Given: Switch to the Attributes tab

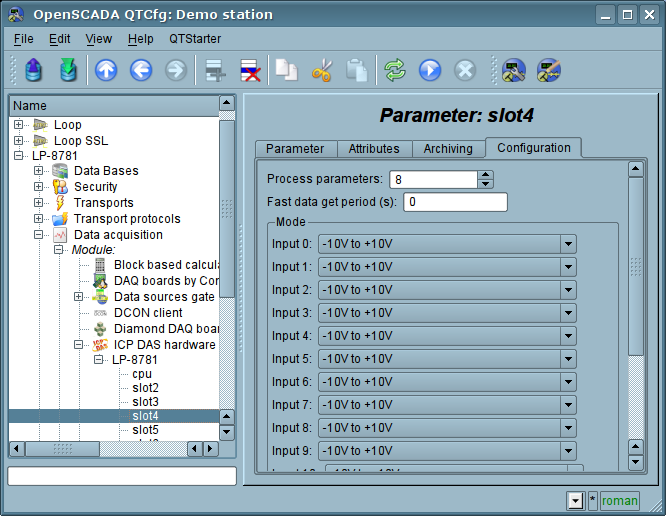Looking at the screenshot, I should (373, 149).
